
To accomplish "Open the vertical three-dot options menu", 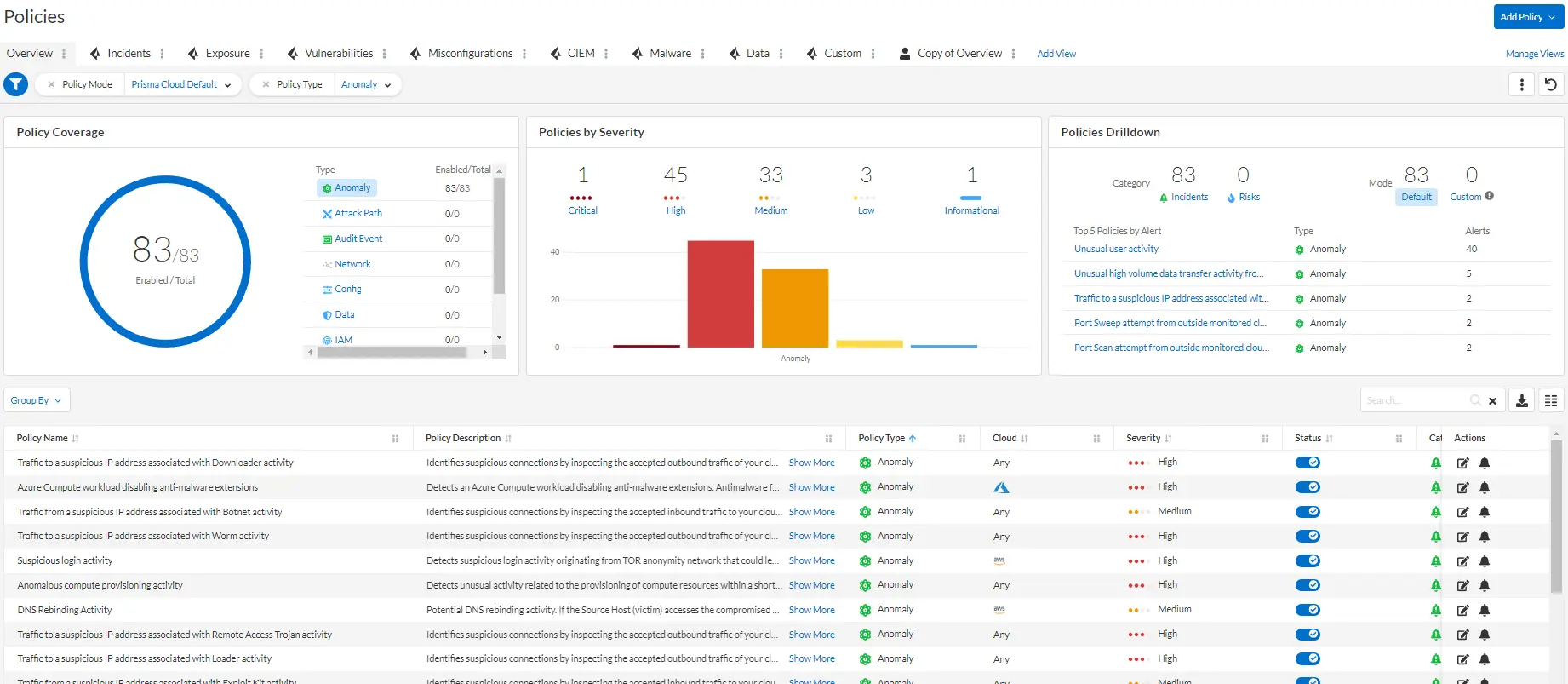I will click(1522, 84).
